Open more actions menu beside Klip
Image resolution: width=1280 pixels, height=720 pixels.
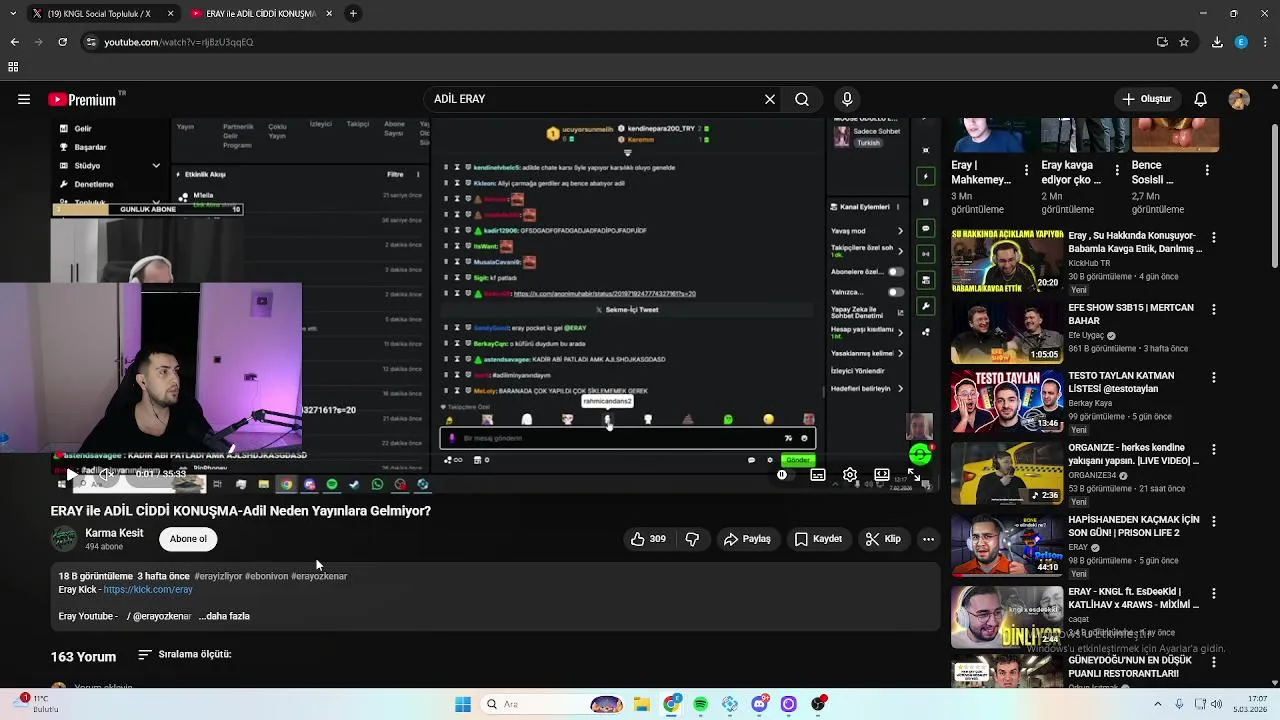tap(928, 539)
